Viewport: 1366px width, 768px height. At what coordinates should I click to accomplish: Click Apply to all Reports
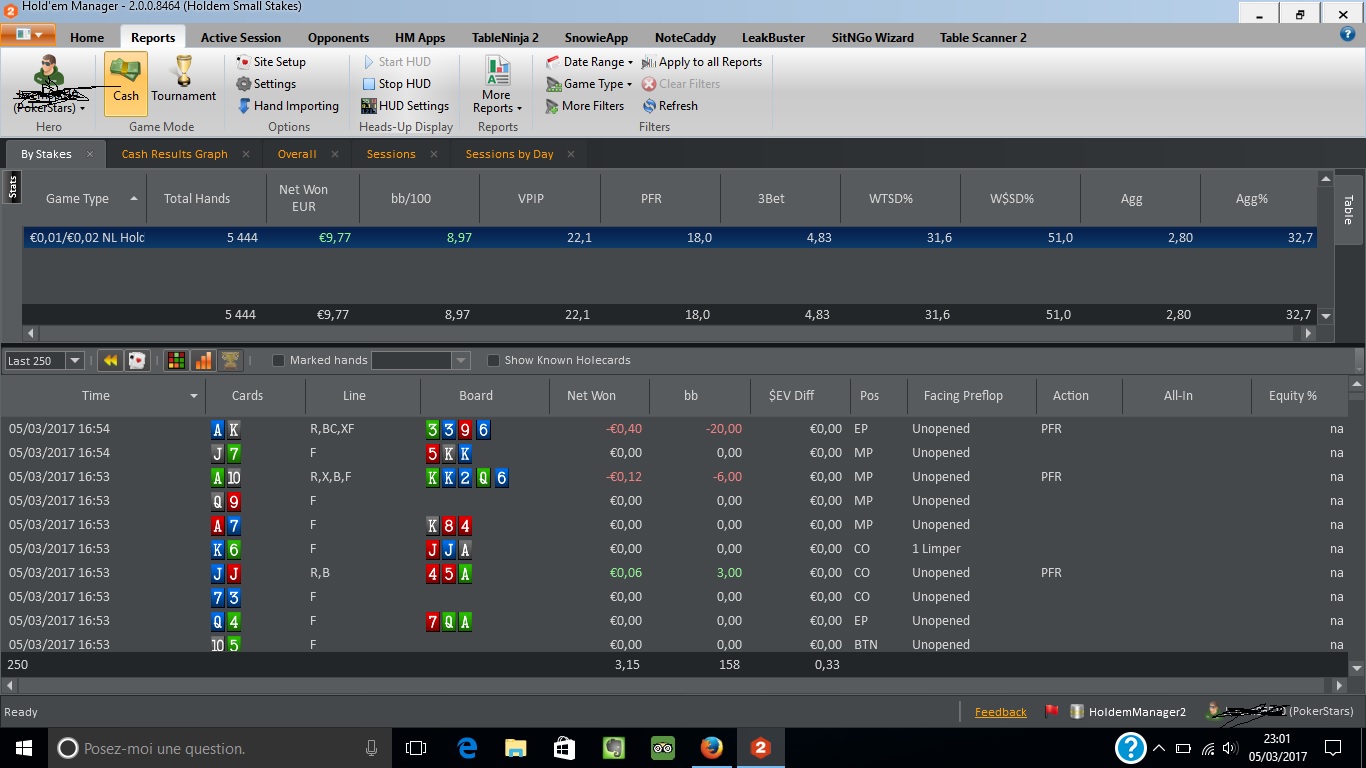click(x=702, y=62)
